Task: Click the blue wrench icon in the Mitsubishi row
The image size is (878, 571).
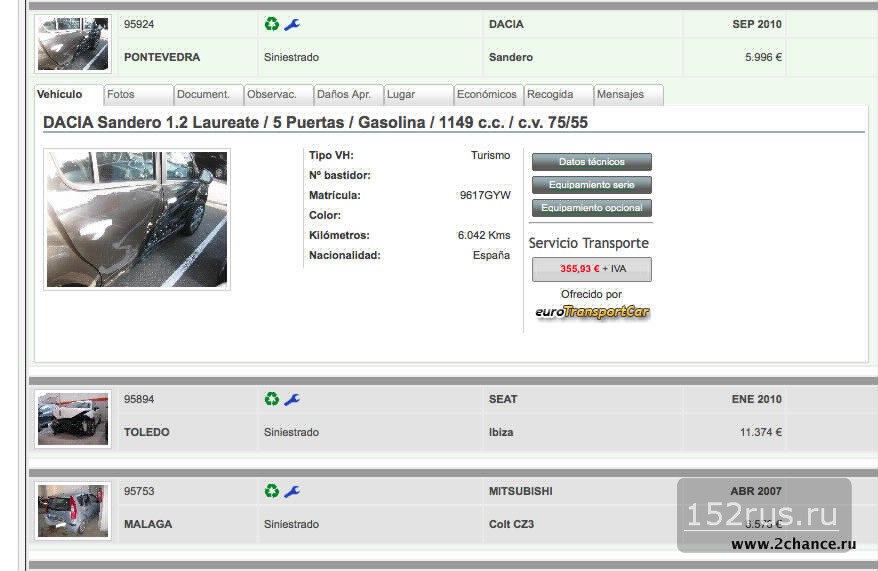Action: 292,491
